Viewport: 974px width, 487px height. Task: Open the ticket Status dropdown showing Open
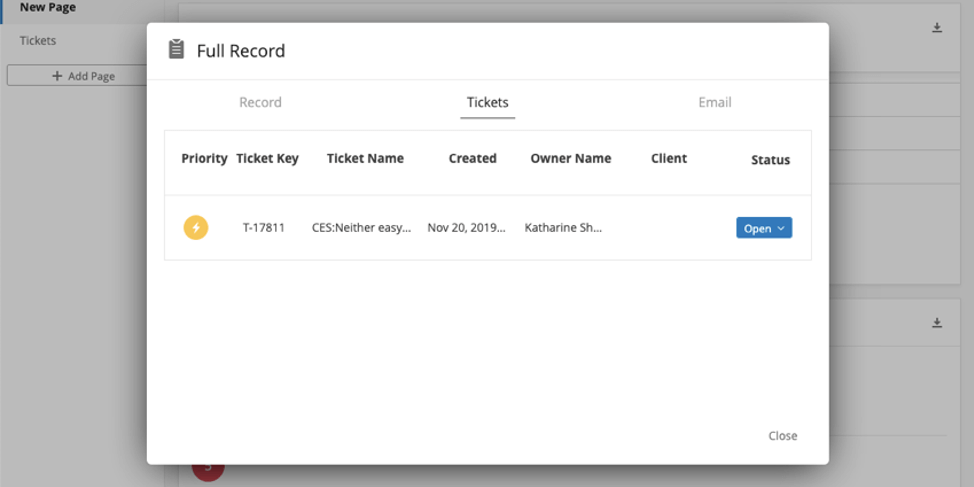coord(764,228)
